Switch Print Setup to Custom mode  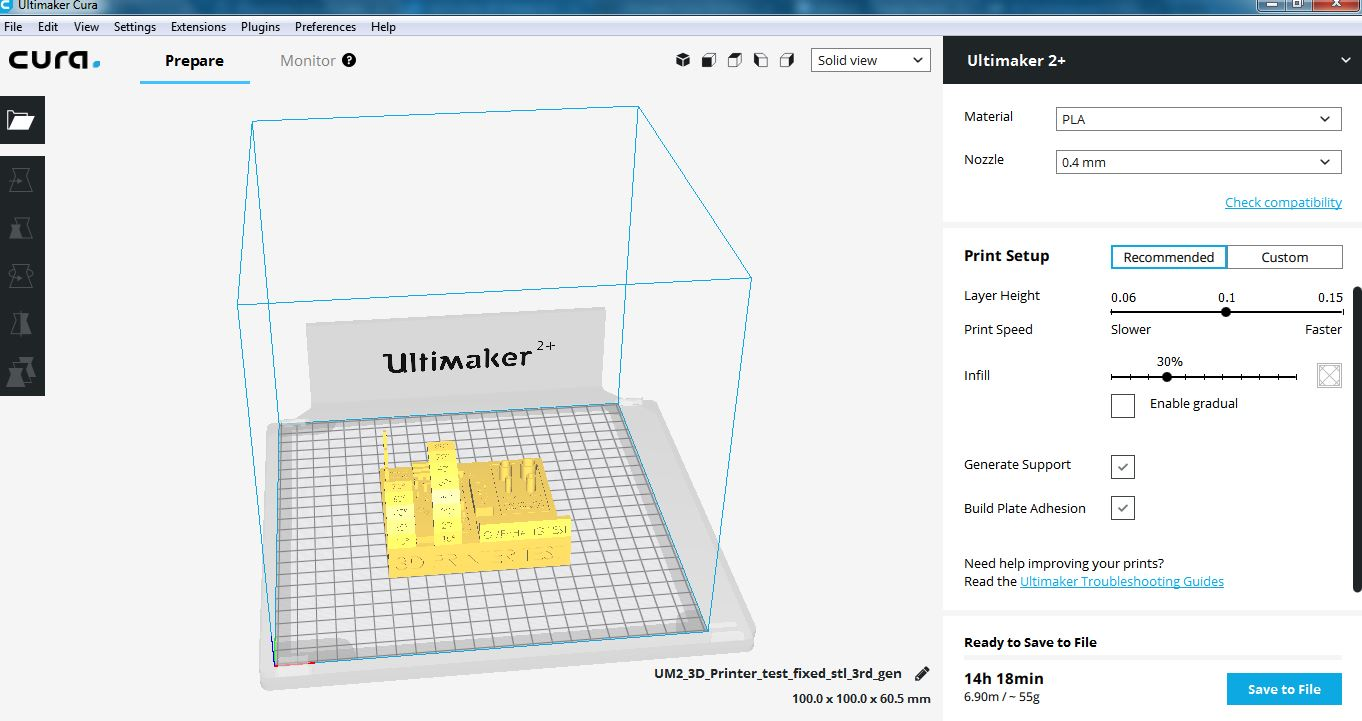pyautogui.click(x=1285, y=257)
